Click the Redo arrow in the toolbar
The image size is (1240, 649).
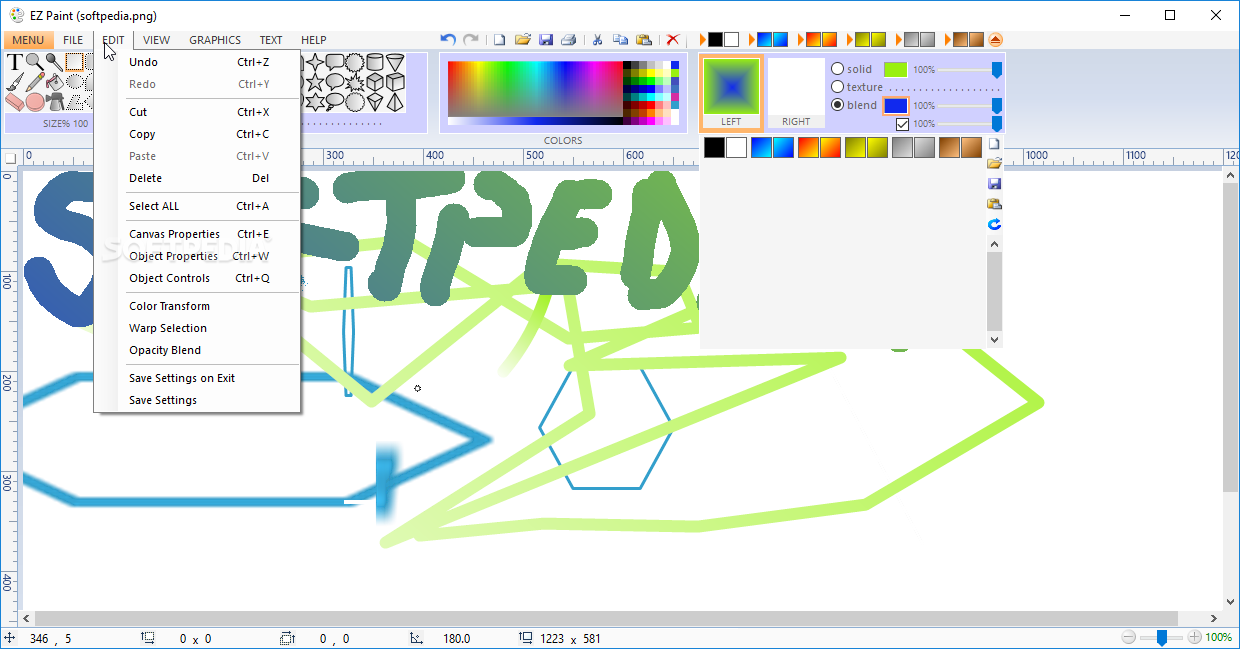470,40
